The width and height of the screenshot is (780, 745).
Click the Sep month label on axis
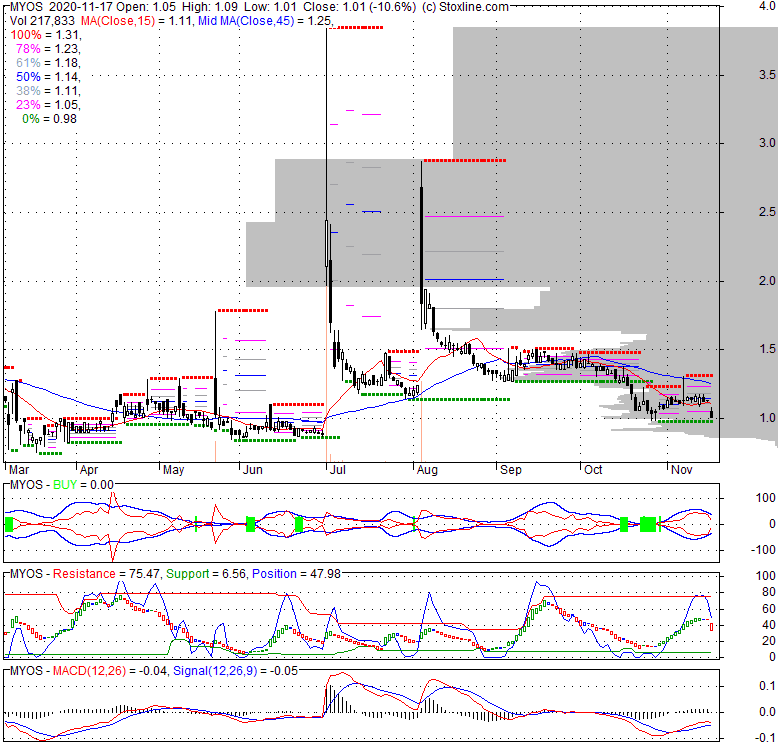coord(511,470)
